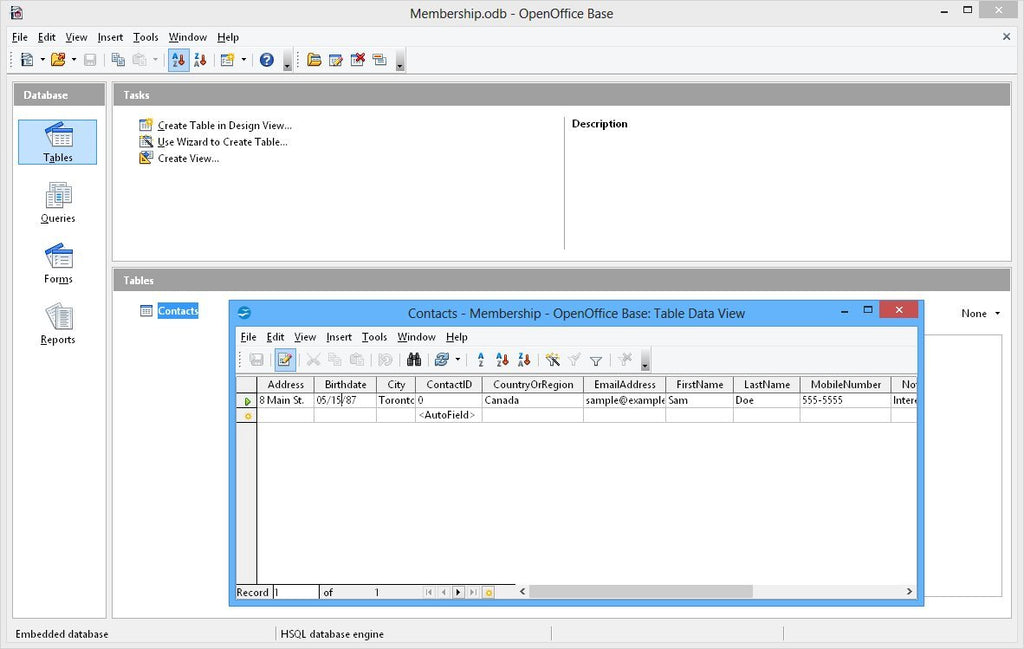Open the Insert menu in Table Data View
The width and height of the screenshot is (1024, 649).
(340, 337)
